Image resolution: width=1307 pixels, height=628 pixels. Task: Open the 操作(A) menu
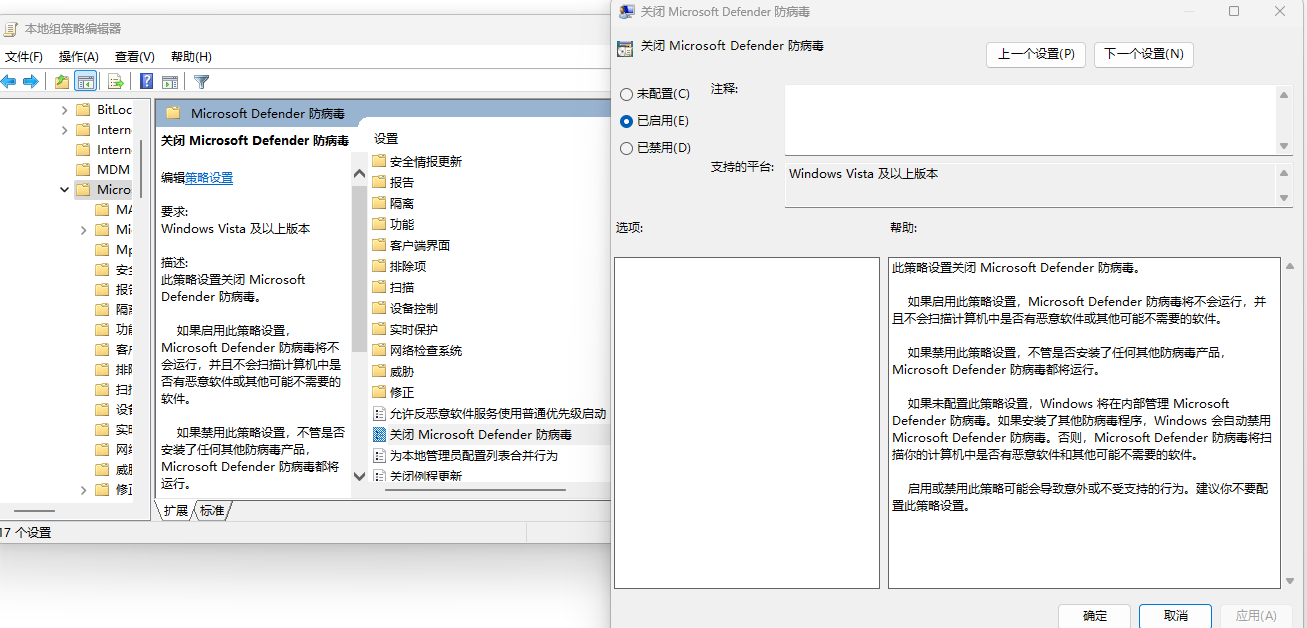tap(79, 57)
